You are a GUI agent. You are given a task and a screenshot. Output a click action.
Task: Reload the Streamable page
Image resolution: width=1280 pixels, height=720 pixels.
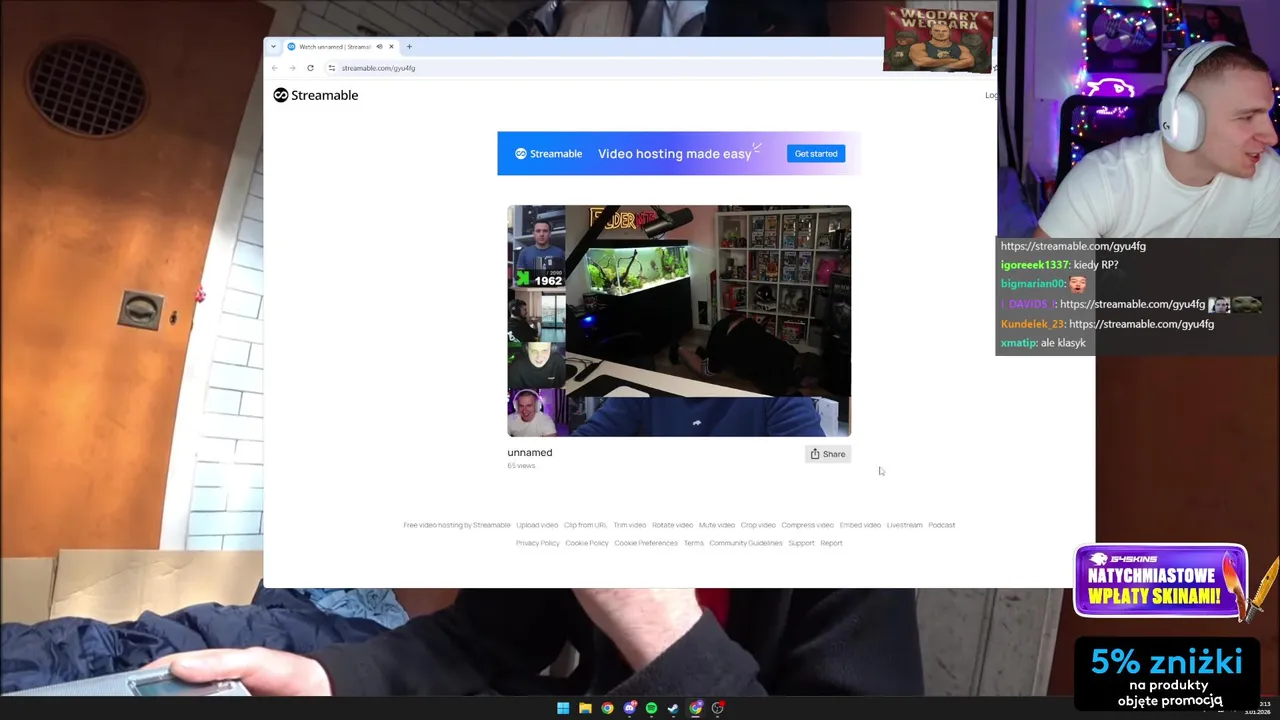pos(310,68)
